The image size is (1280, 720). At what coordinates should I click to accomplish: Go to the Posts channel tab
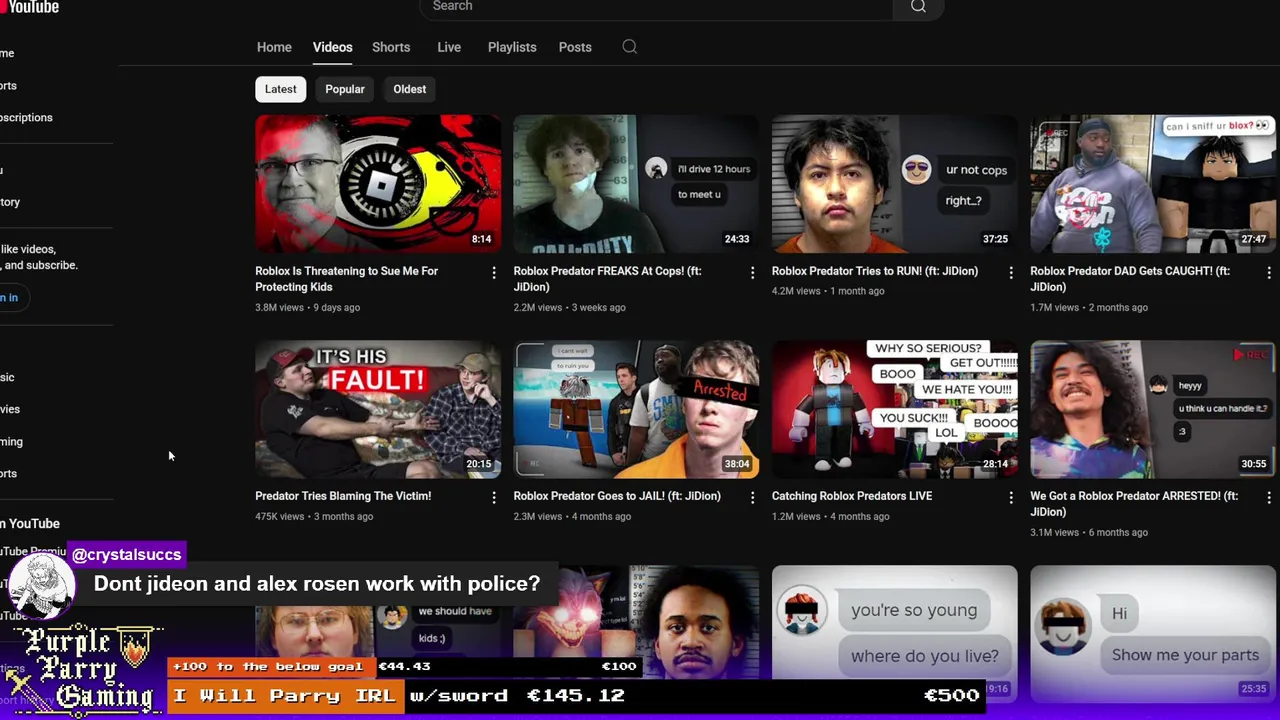[575, 47]
